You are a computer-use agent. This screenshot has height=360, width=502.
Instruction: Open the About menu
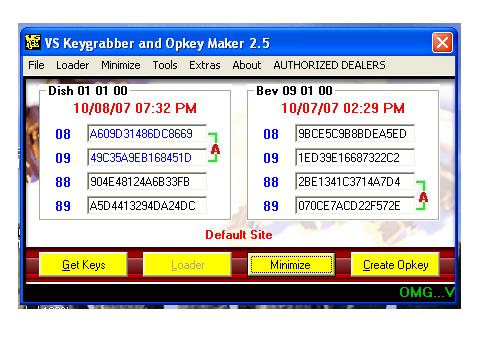click(x=247, y=65)
